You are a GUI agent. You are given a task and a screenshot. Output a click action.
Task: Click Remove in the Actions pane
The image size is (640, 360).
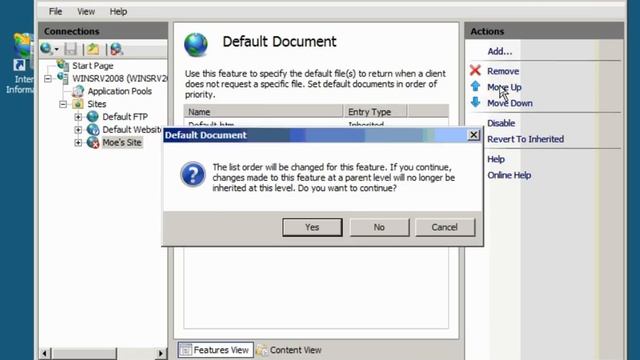coord(503,71)
